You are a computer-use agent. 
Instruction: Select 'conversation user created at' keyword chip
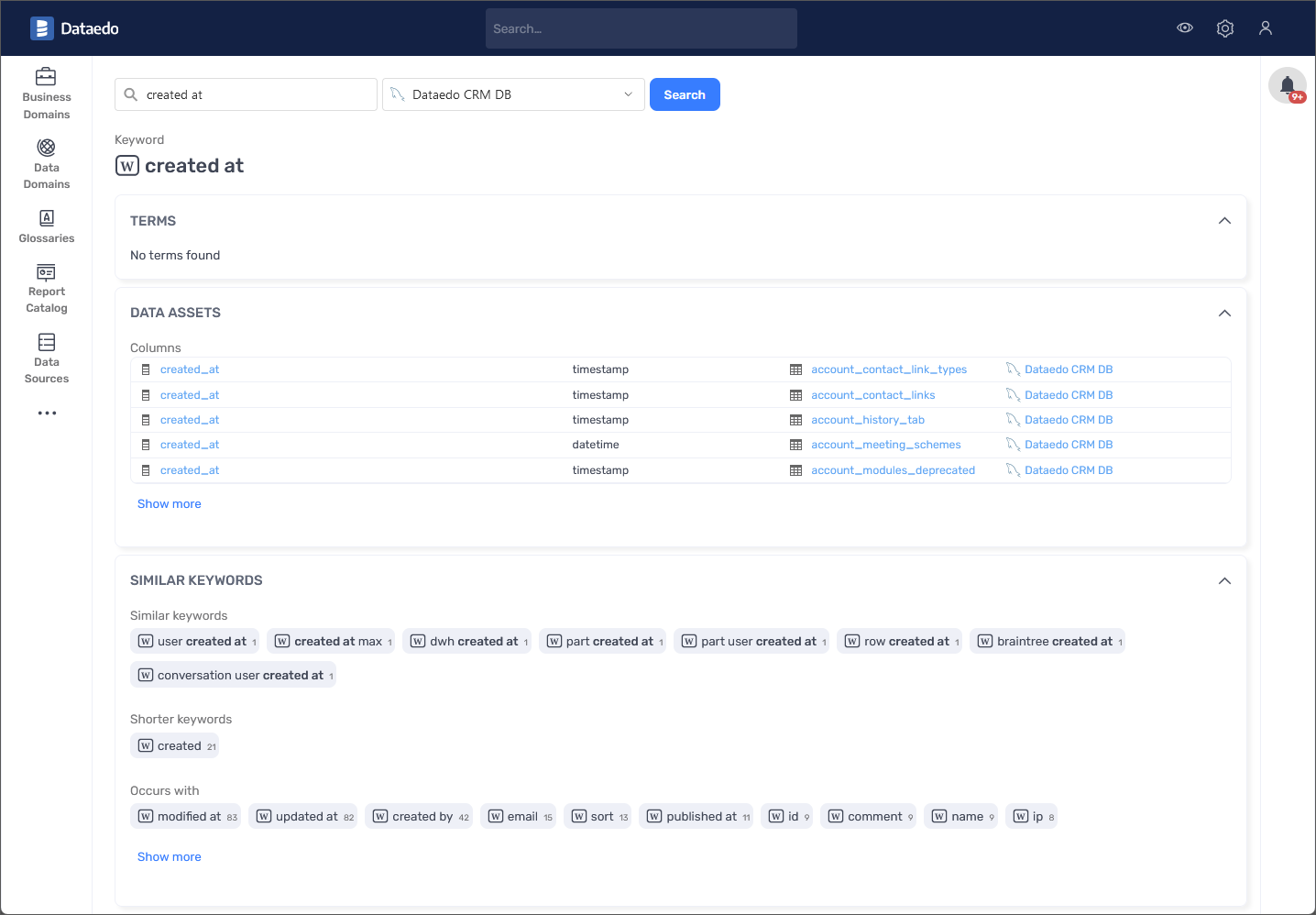[x=234, y=676]
